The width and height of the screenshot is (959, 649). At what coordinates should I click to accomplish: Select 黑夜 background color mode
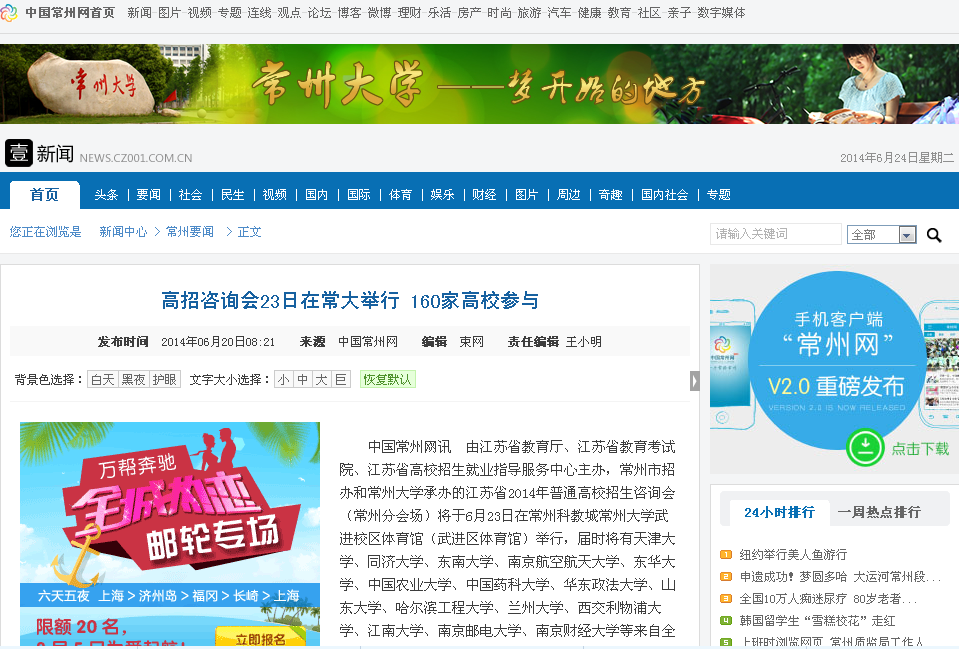point(134,380)
